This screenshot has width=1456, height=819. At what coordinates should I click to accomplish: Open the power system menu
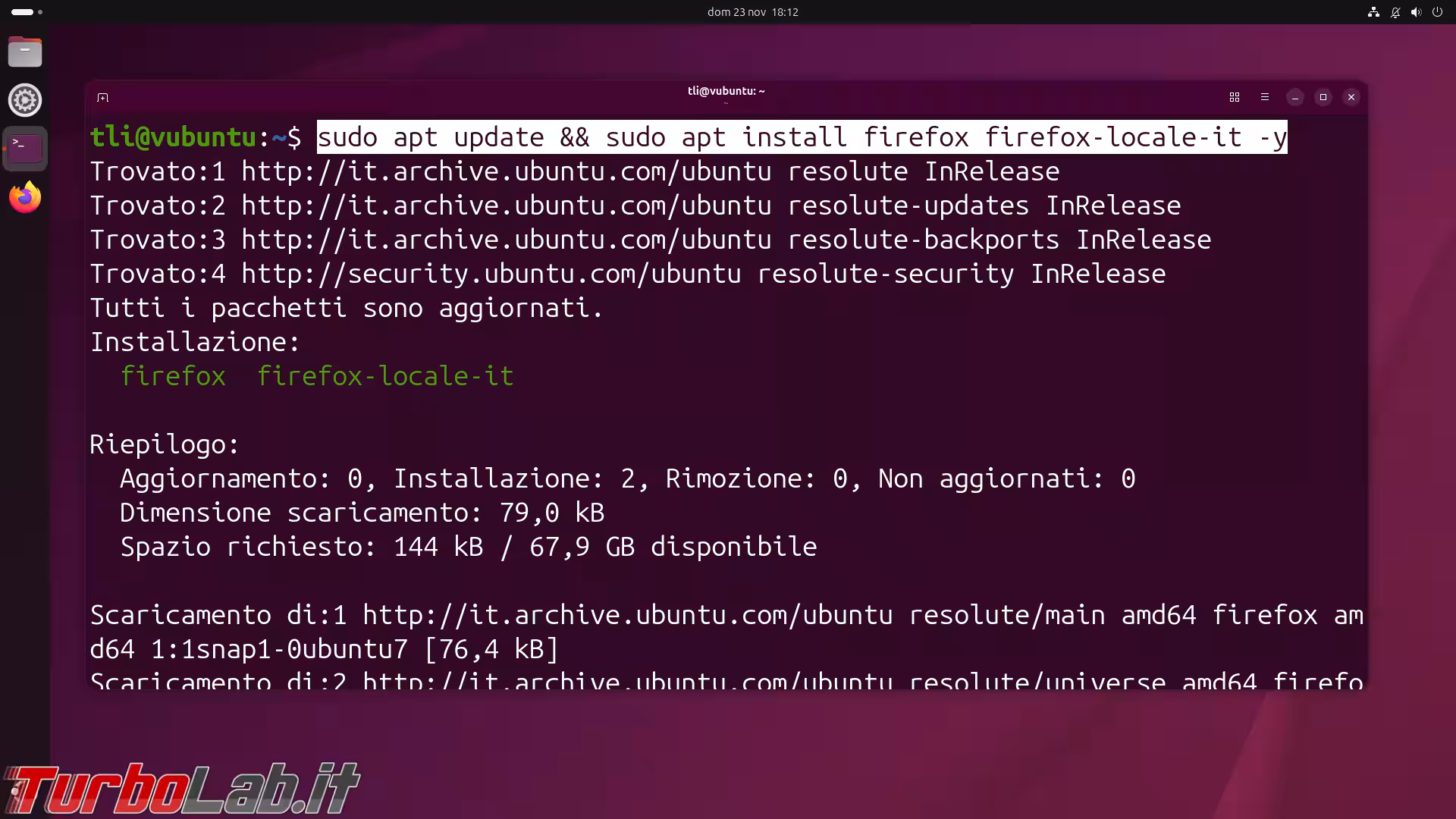tap(1437, 12)
